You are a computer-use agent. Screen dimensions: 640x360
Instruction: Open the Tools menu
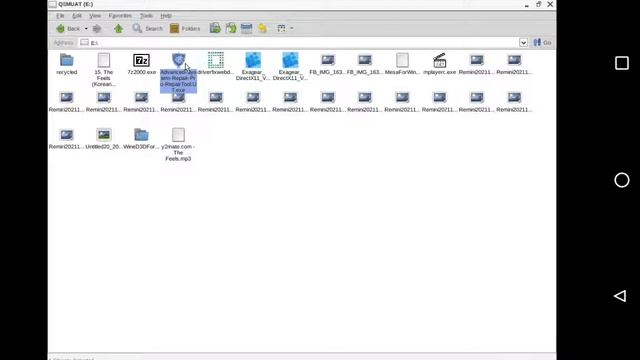click(x=146, y=16)
